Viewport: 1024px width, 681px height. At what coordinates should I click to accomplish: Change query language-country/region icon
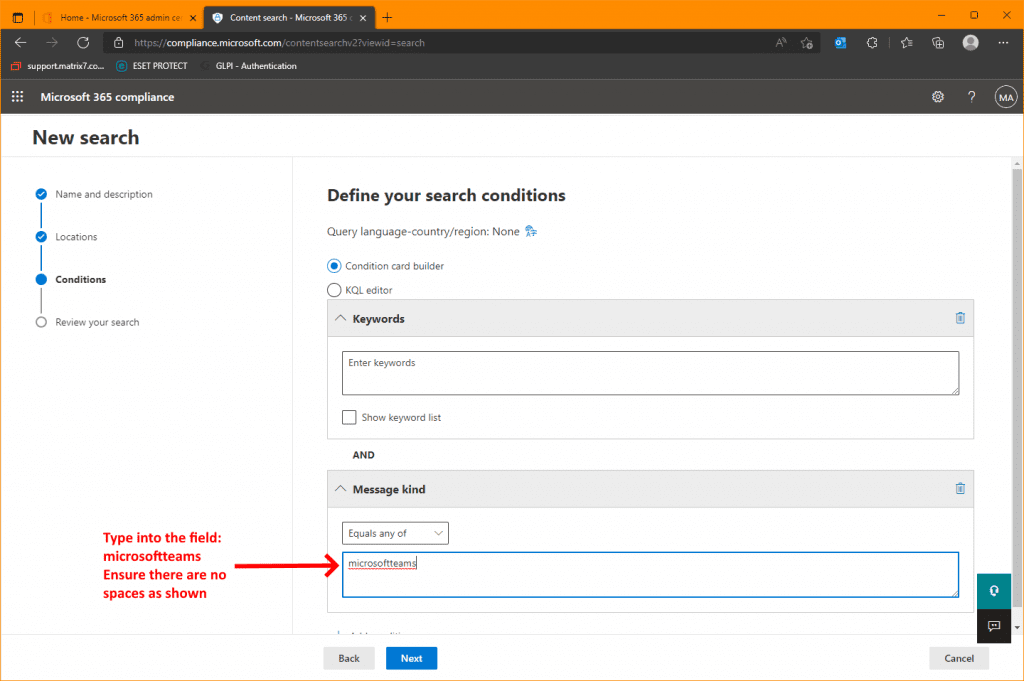pos(531,231)
